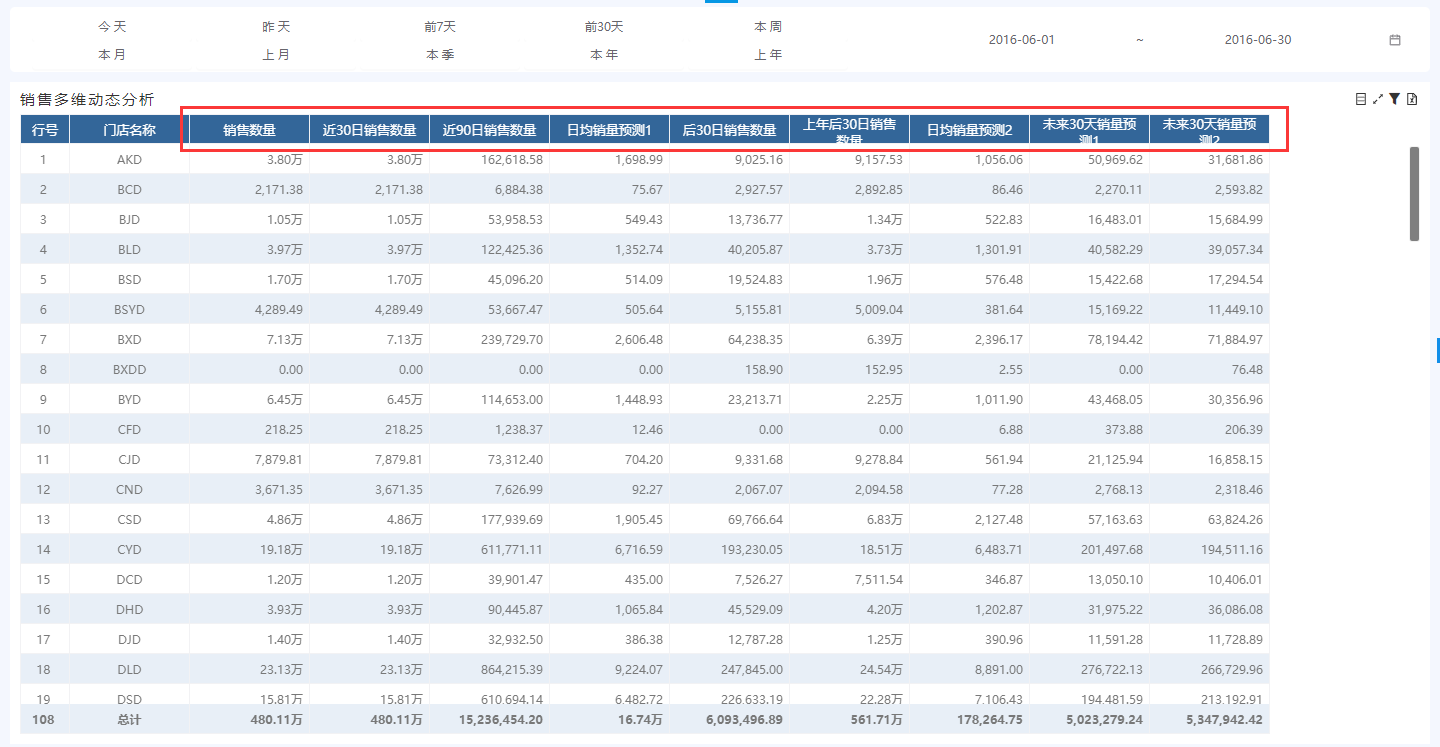Switch the date range to 本周
This screenshot has width=1440, height=747.
point(768,27)
